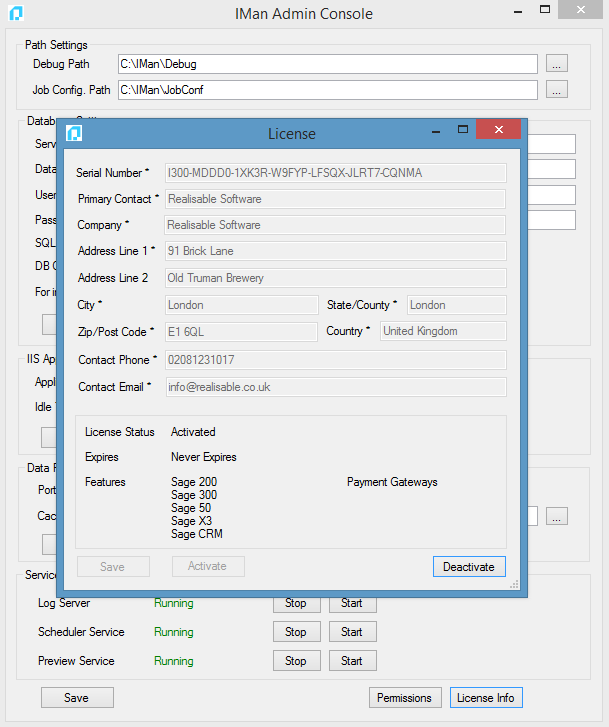
Task: Stop the Scheduler Service
Action: click(x=296, y=632)
